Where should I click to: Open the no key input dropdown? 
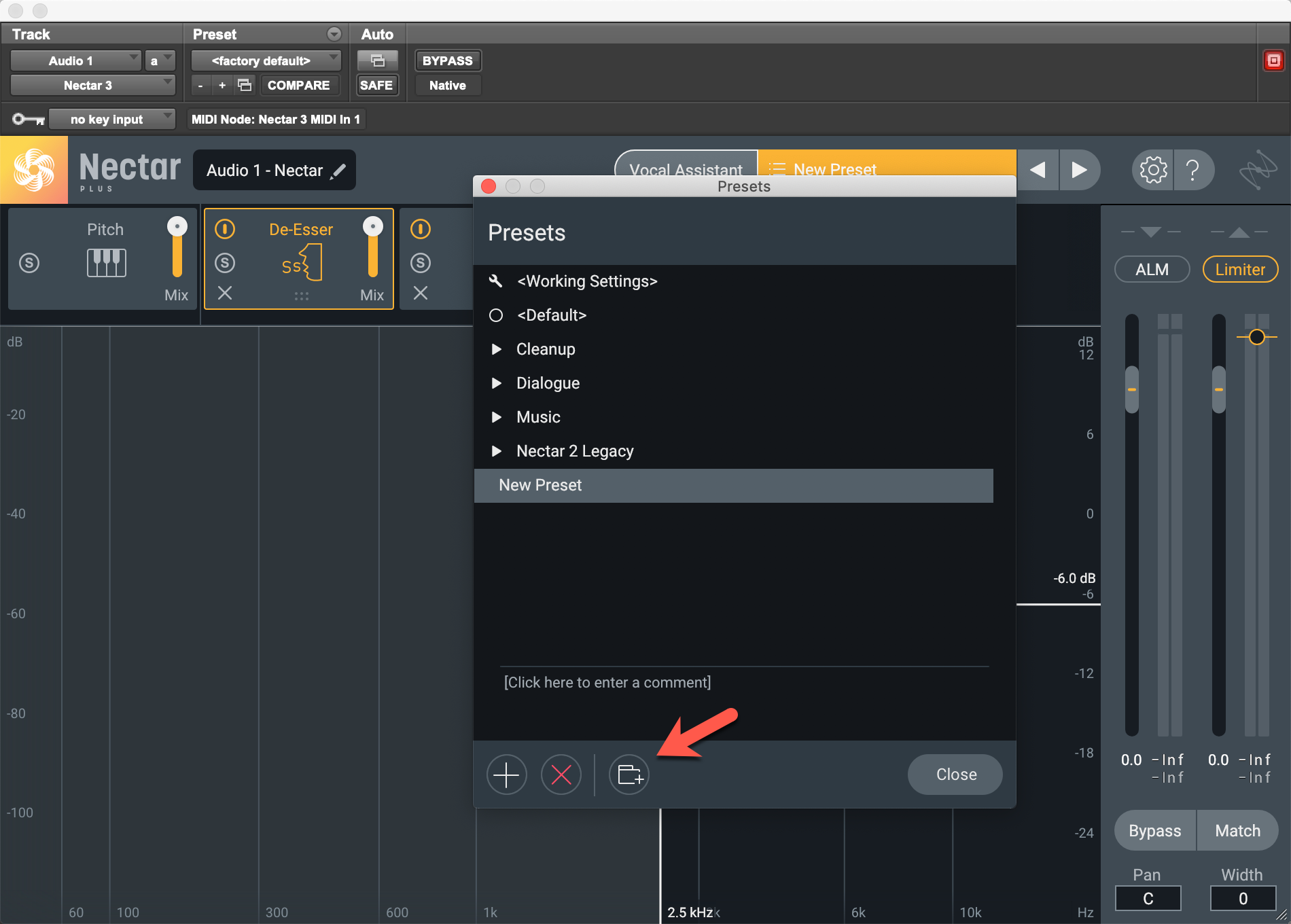point(112,120)
